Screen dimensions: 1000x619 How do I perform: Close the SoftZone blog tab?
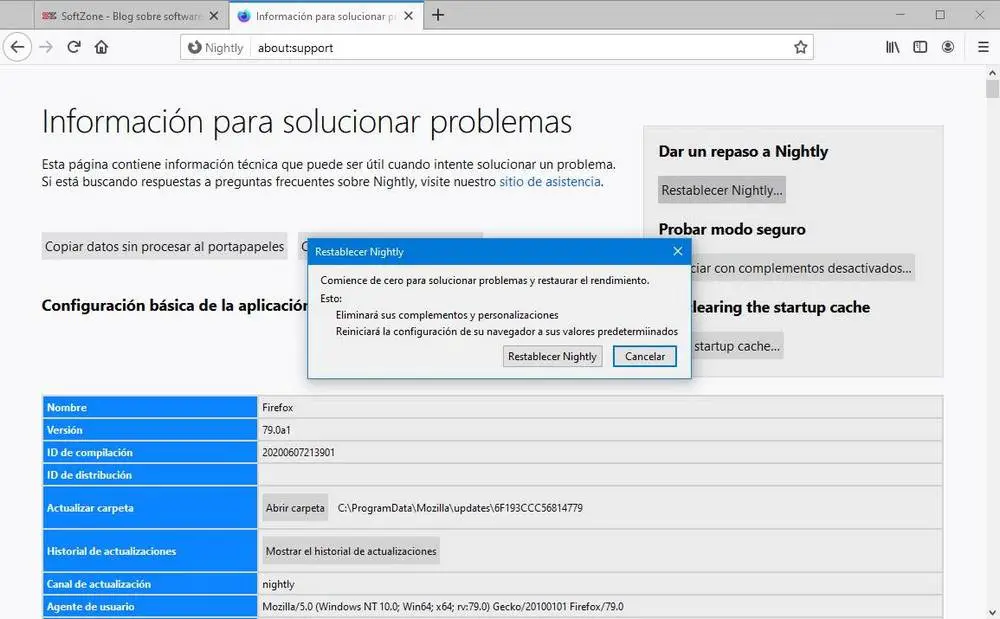tap(214, 16)
